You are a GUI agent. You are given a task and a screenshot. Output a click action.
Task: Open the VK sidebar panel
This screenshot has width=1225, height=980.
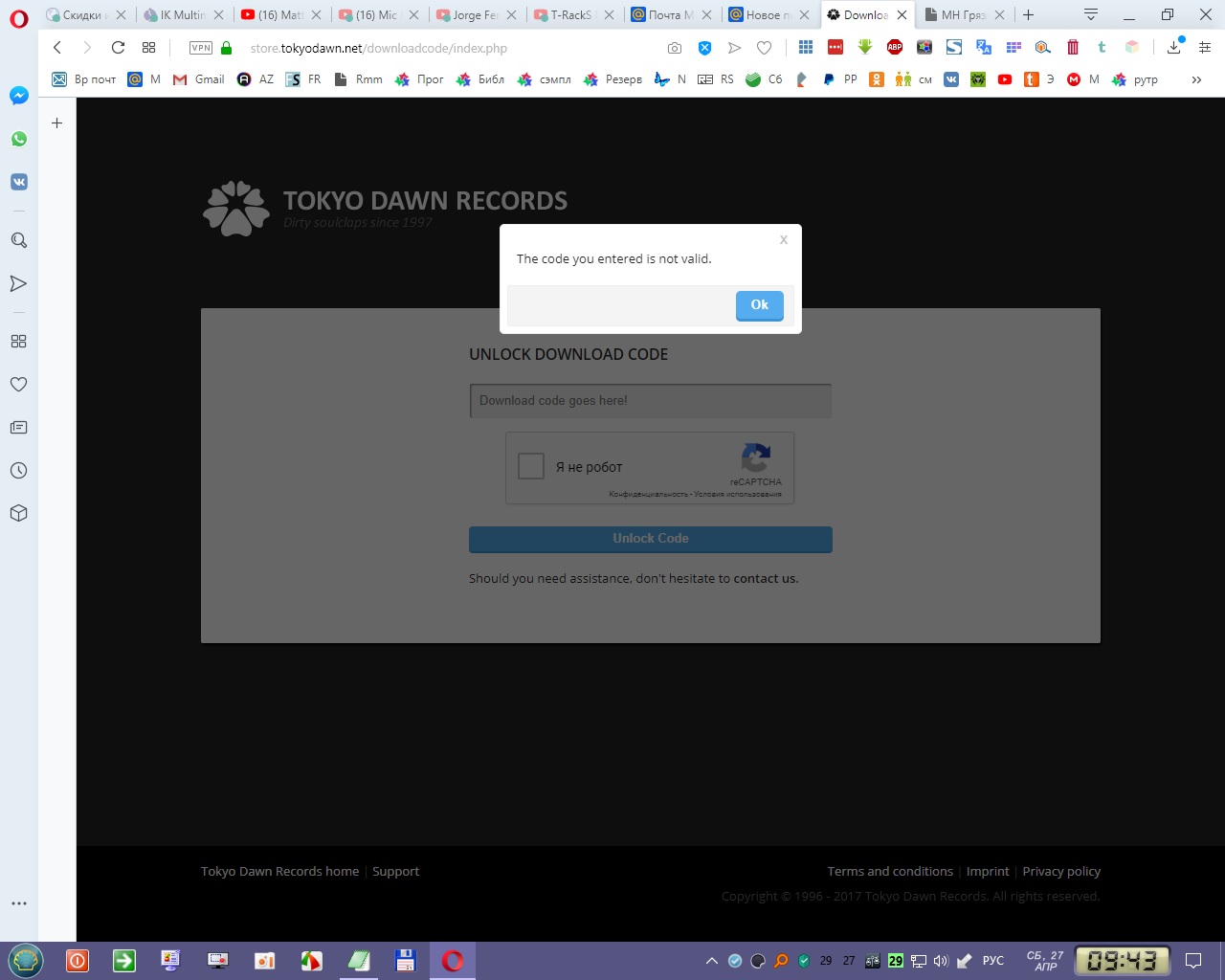coord(18,182)
